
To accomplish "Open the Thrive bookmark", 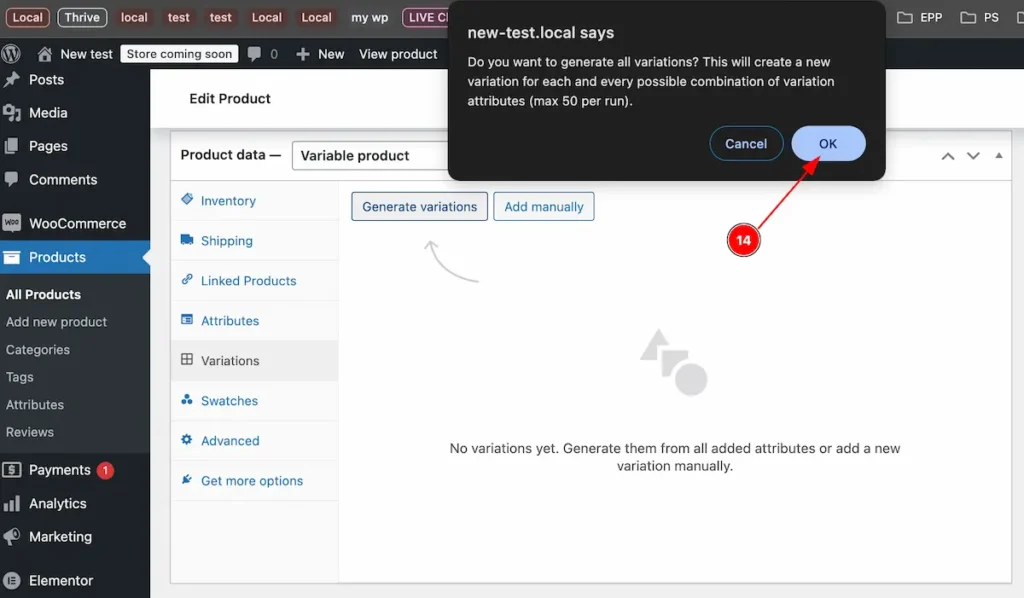I will (x=82, y=17).
